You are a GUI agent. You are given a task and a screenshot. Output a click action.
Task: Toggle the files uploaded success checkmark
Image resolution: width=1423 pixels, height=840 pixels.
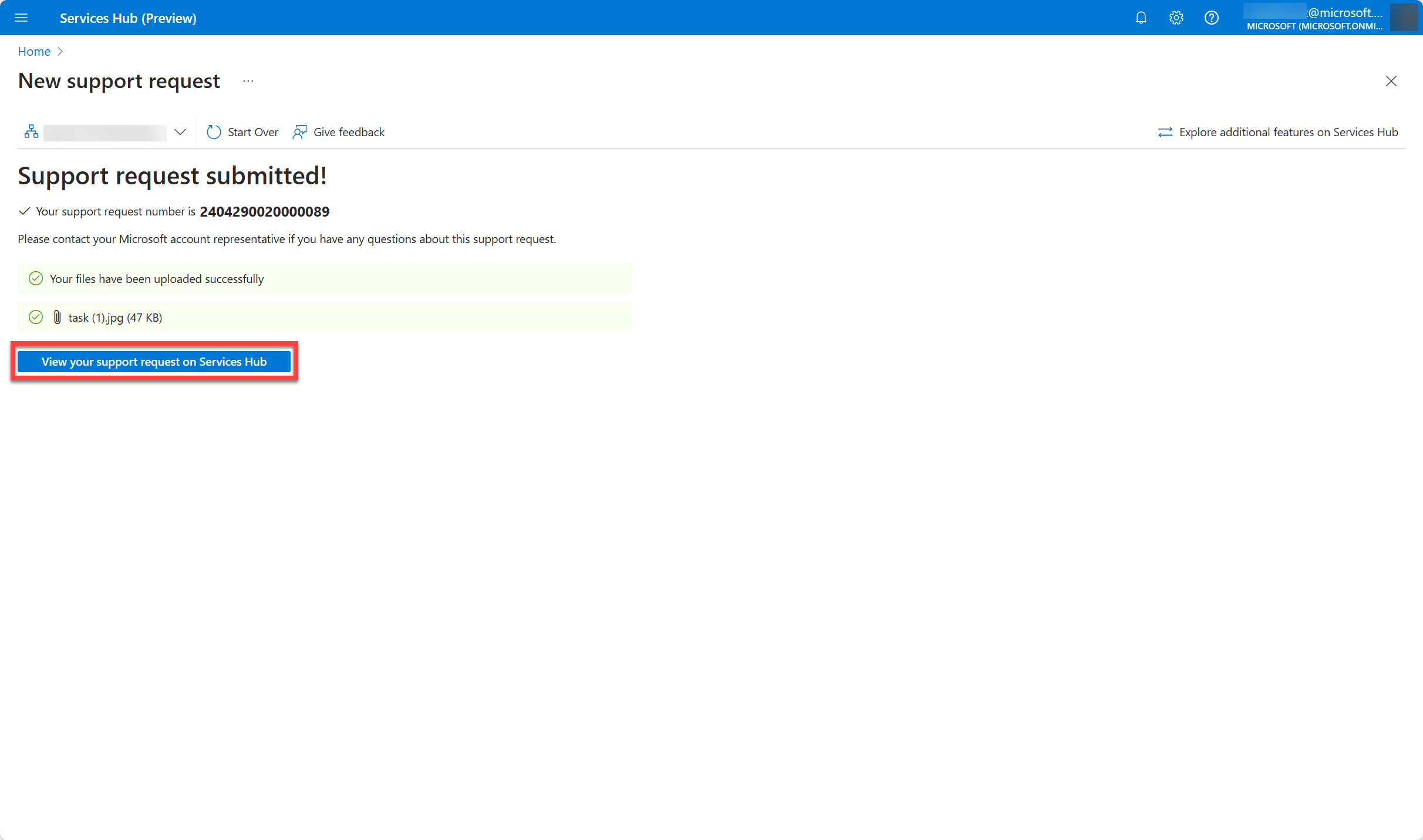coord(36,278)
